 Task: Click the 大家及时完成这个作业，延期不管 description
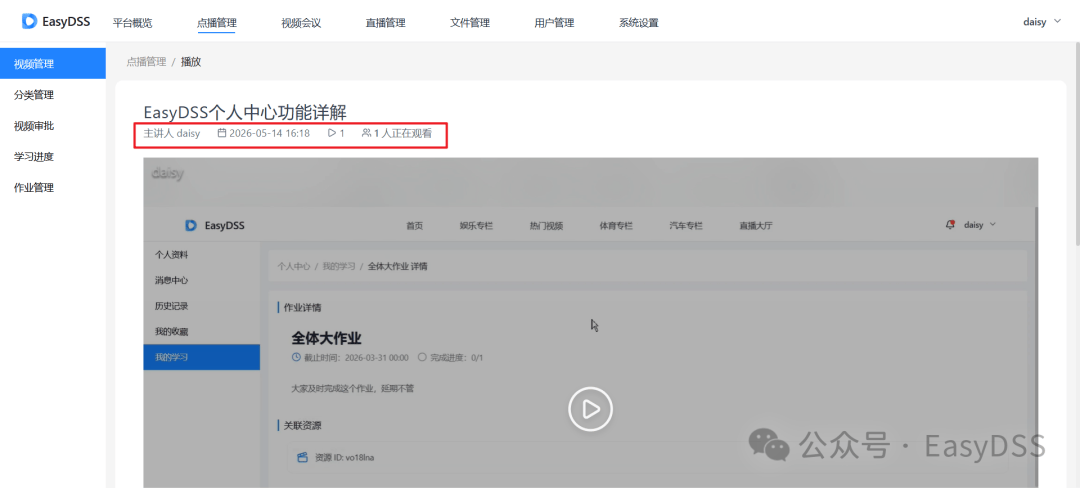click(x=353, y=388)
